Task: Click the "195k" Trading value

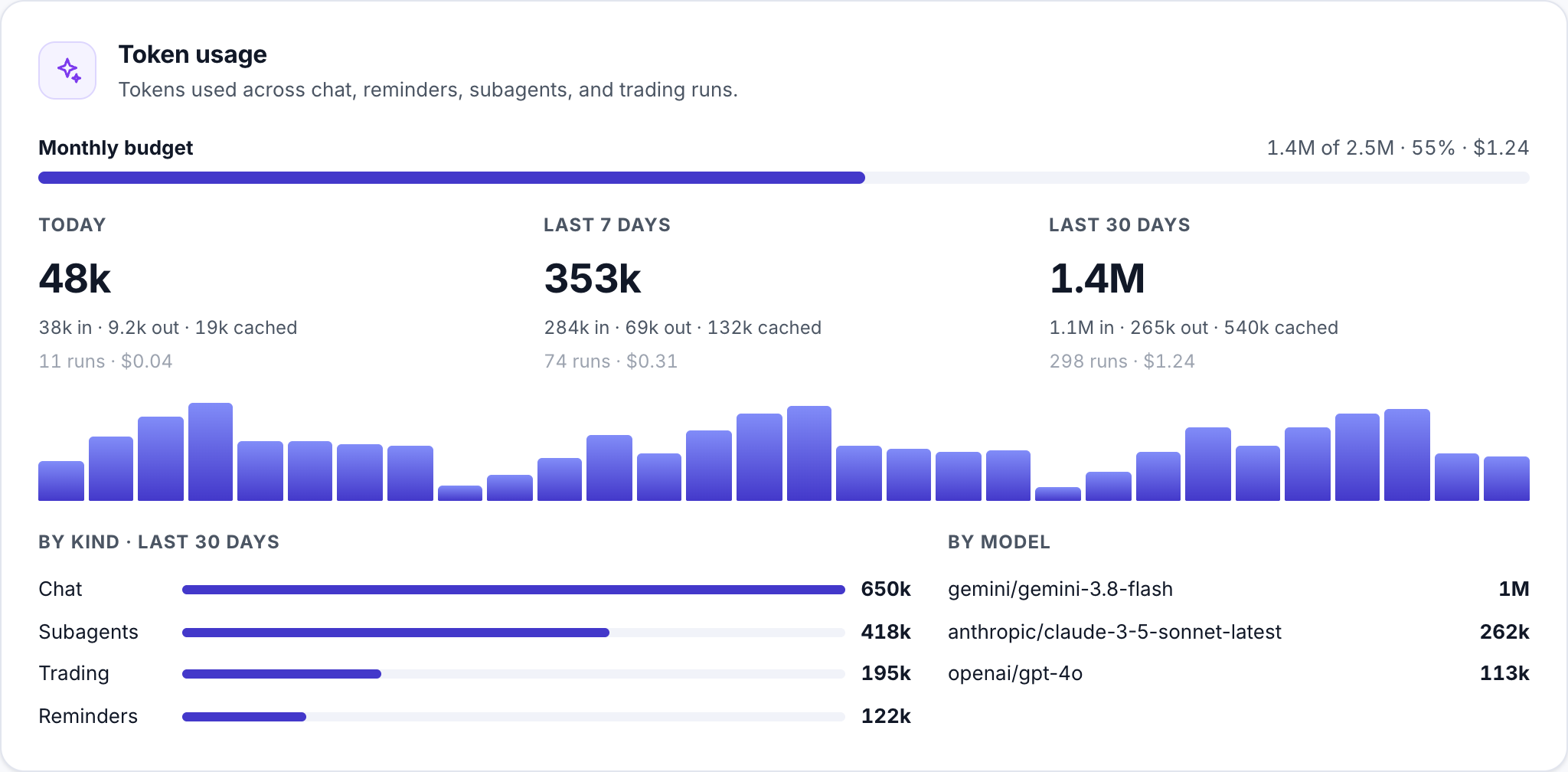Action: click(x=886, y=673)
